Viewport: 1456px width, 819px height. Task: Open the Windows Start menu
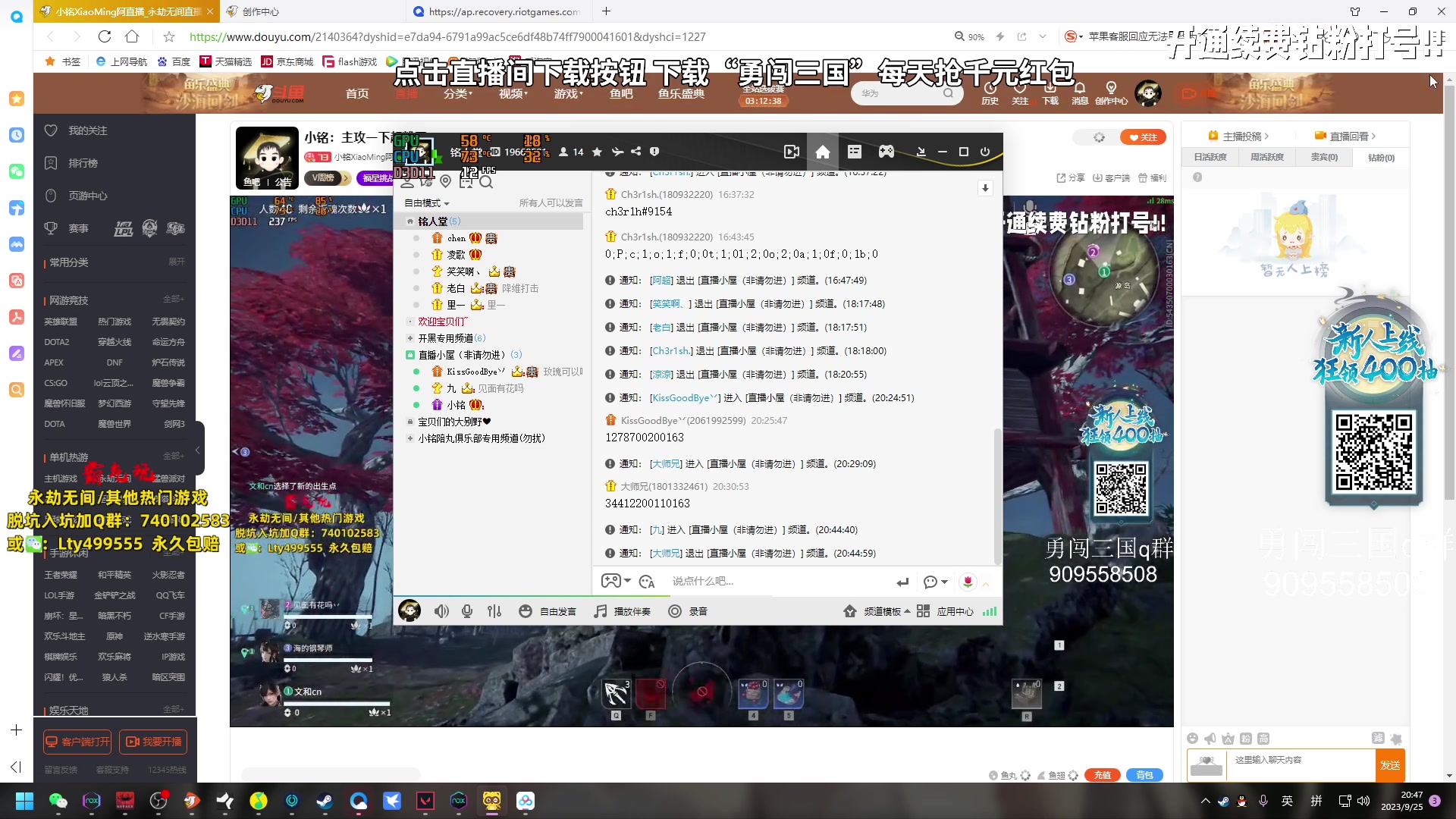click(24, 801)
